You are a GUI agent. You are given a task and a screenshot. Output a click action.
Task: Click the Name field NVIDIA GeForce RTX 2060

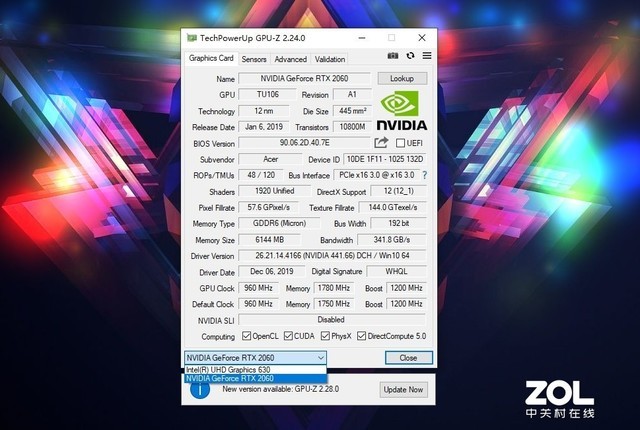(304, 78)
